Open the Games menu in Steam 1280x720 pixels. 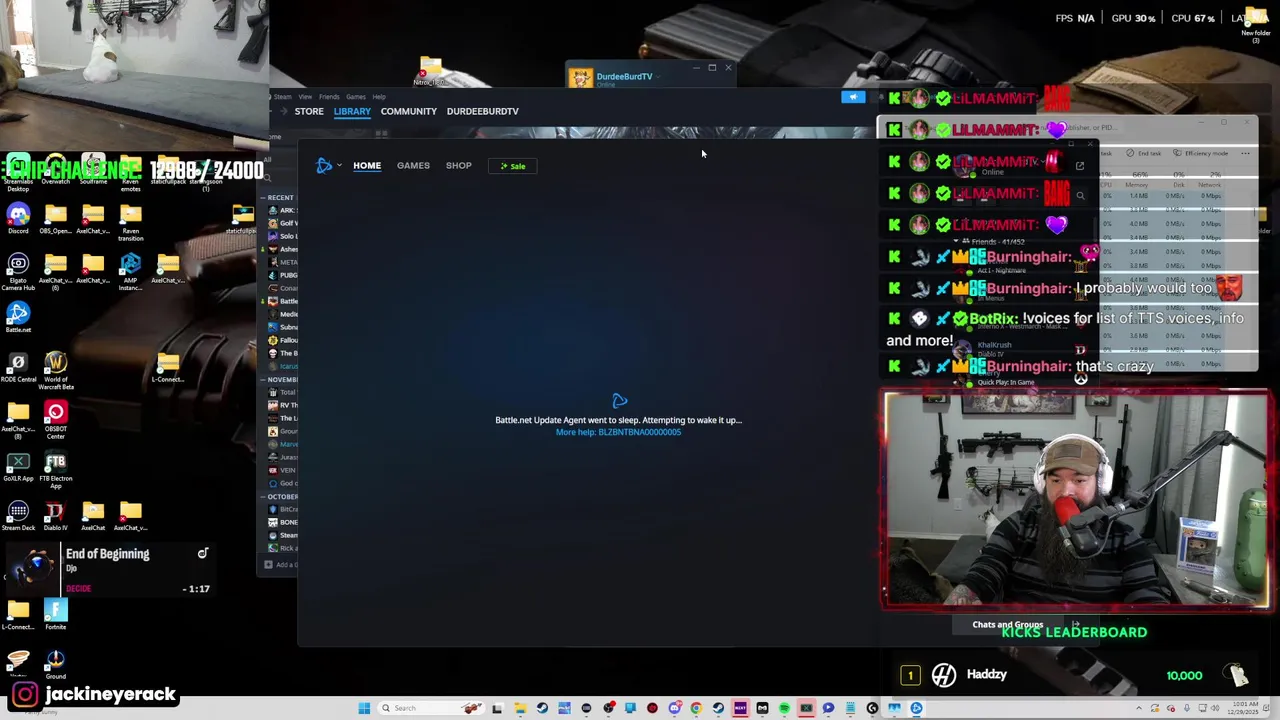[356, 97]
